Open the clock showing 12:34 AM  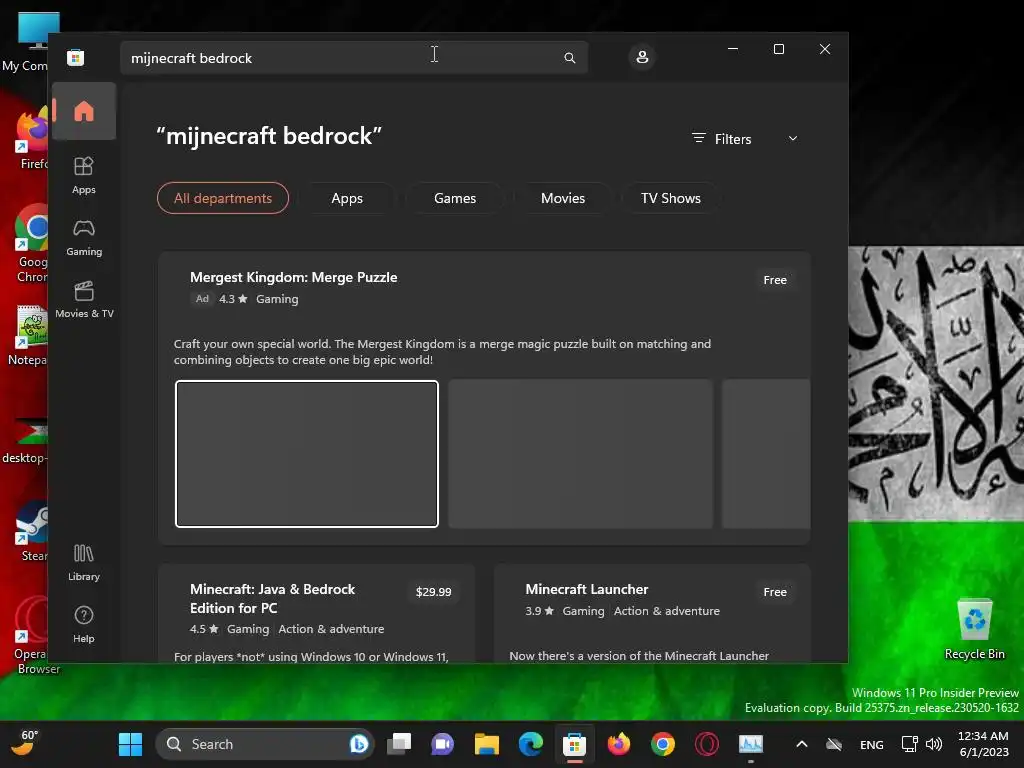(x=984, y=744)
